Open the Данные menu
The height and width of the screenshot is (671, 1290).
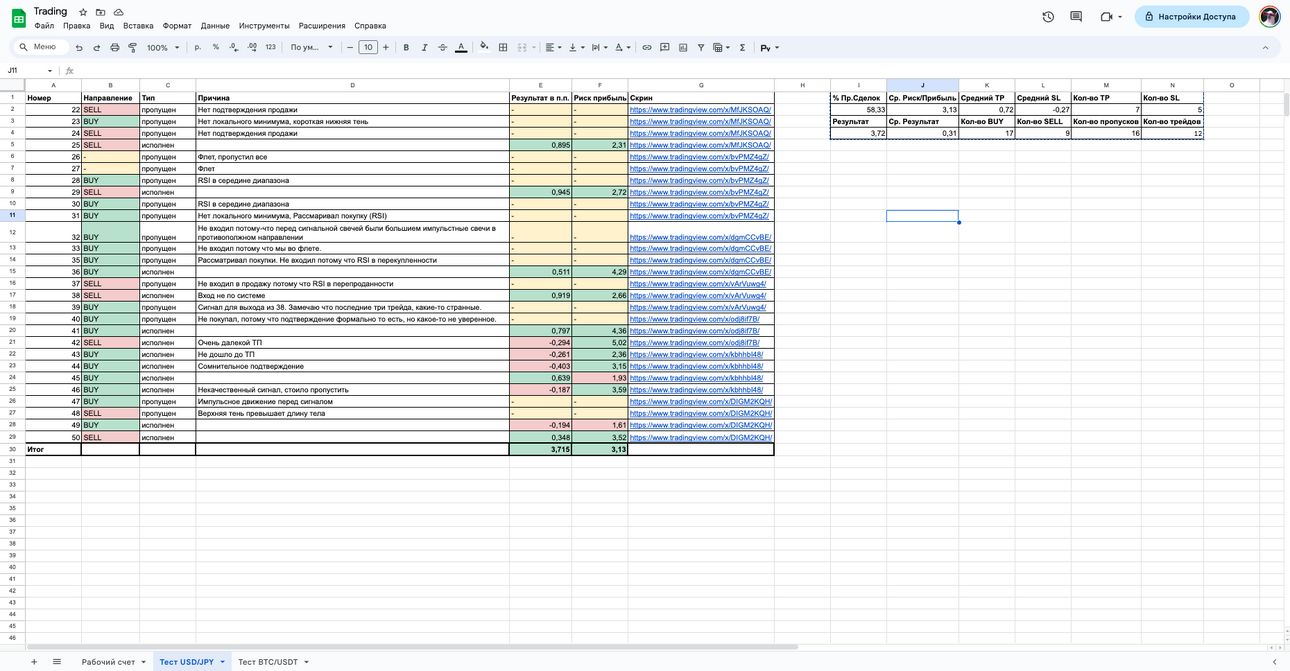[215, 26]
